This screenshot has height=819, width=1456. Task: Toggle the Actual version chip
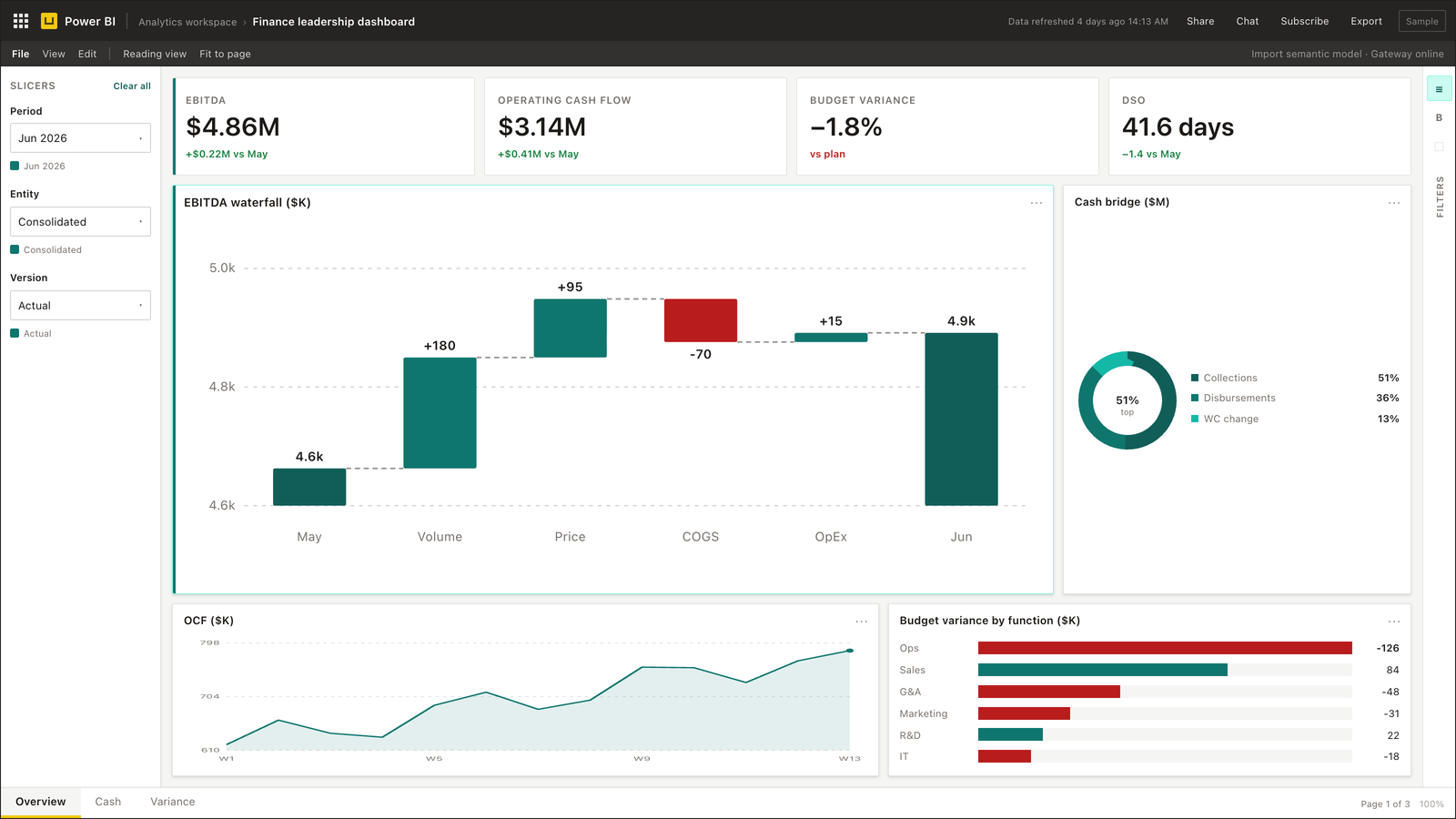coord(31,333)
